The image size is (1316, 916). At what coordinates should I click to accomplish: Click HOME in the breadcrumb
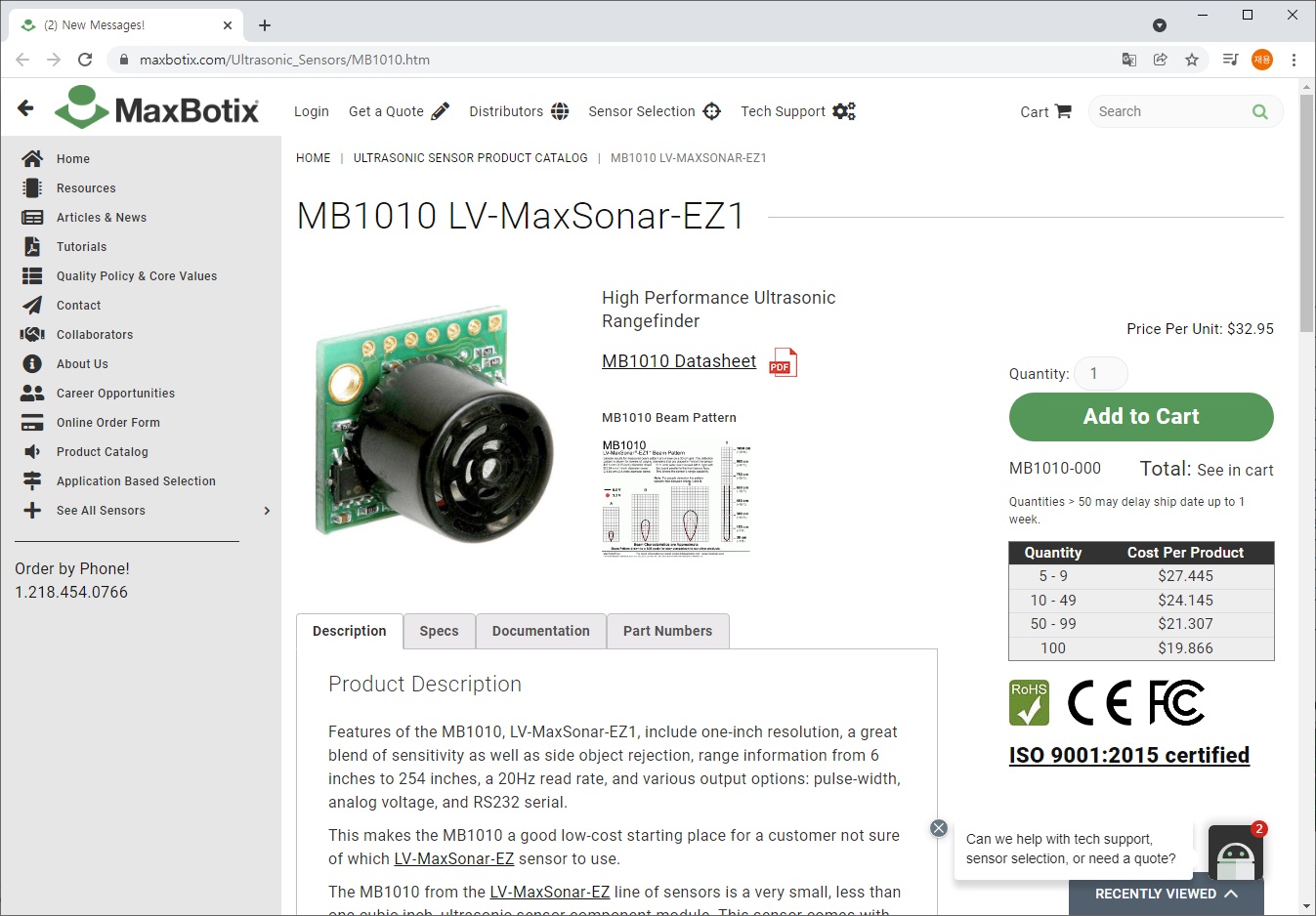[314, 158]
